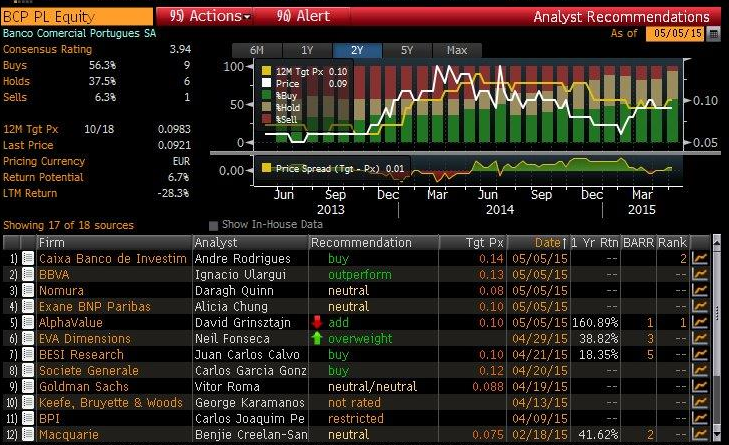Click the white Price legend swatch
This screenshot has height=445, width=729.
(266, 83)
